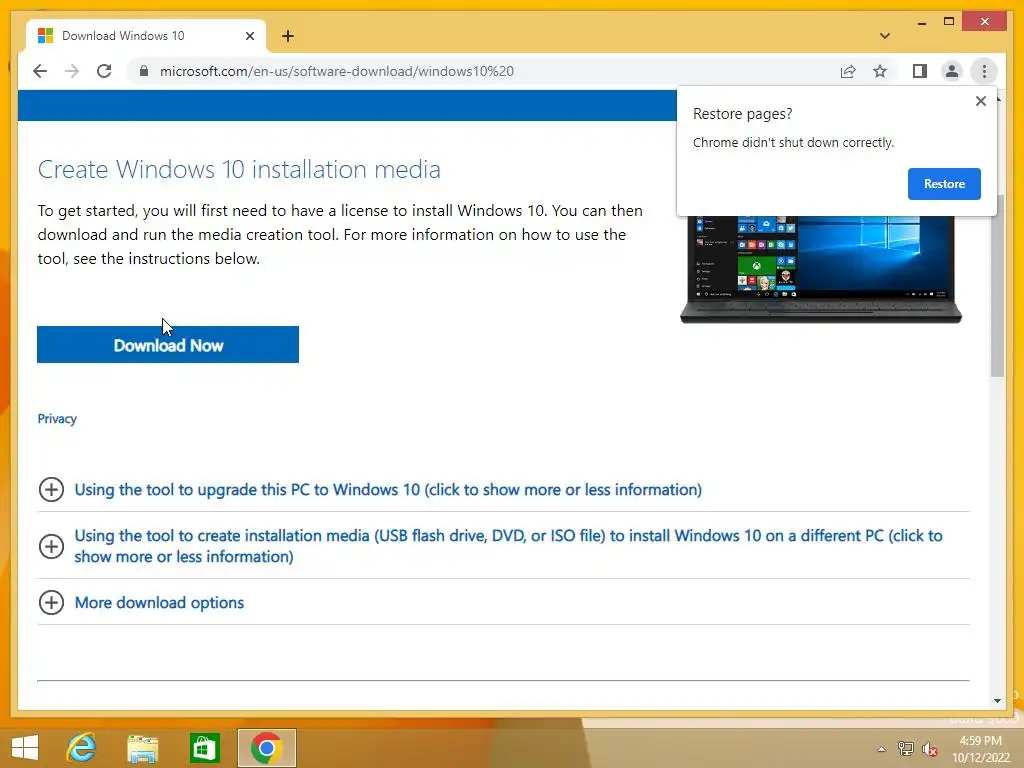Share this page using the share icon
This screenshot has width=1024, height=768.
[x=848, y=71]
